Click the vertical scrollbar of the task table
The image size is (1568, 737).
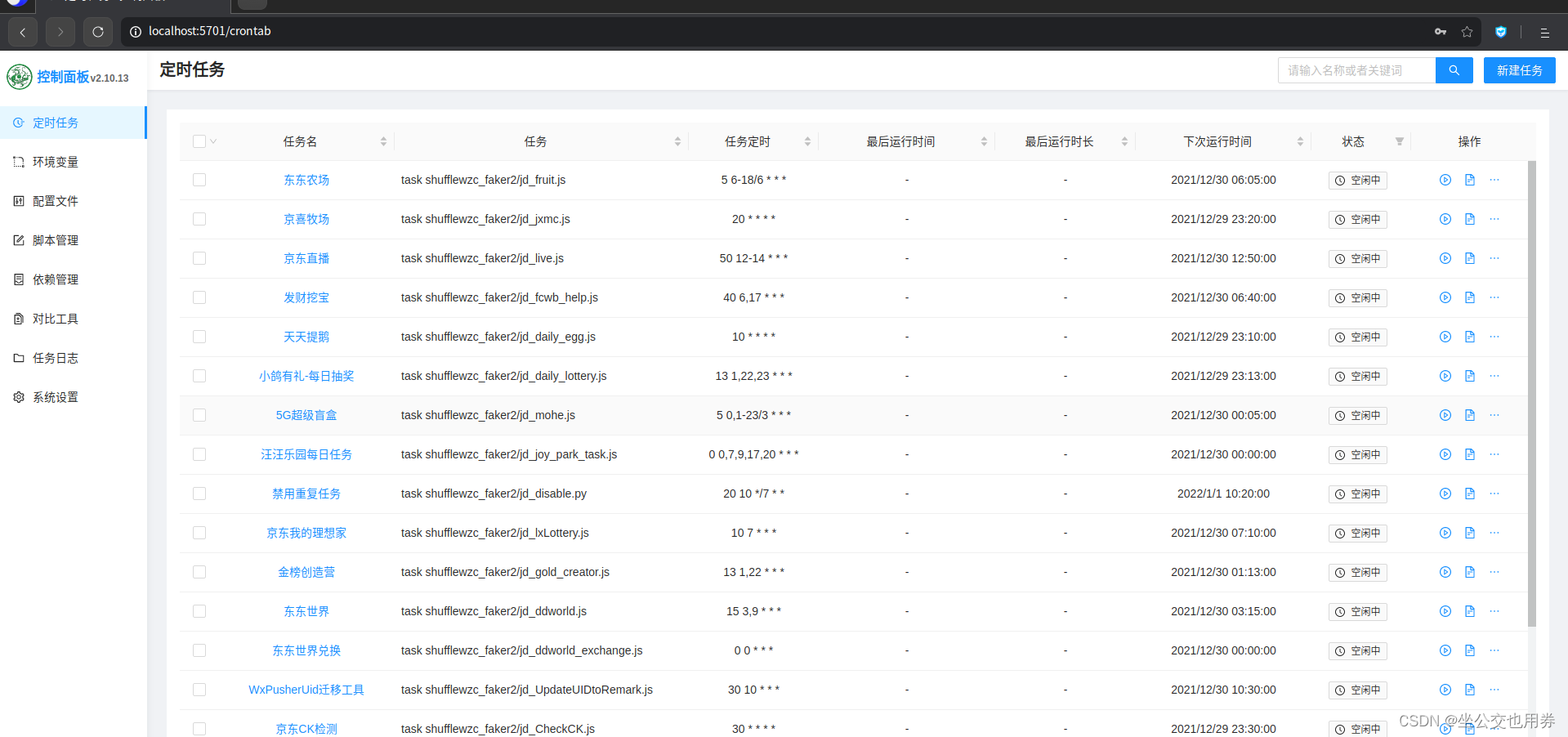[1531, 394]
